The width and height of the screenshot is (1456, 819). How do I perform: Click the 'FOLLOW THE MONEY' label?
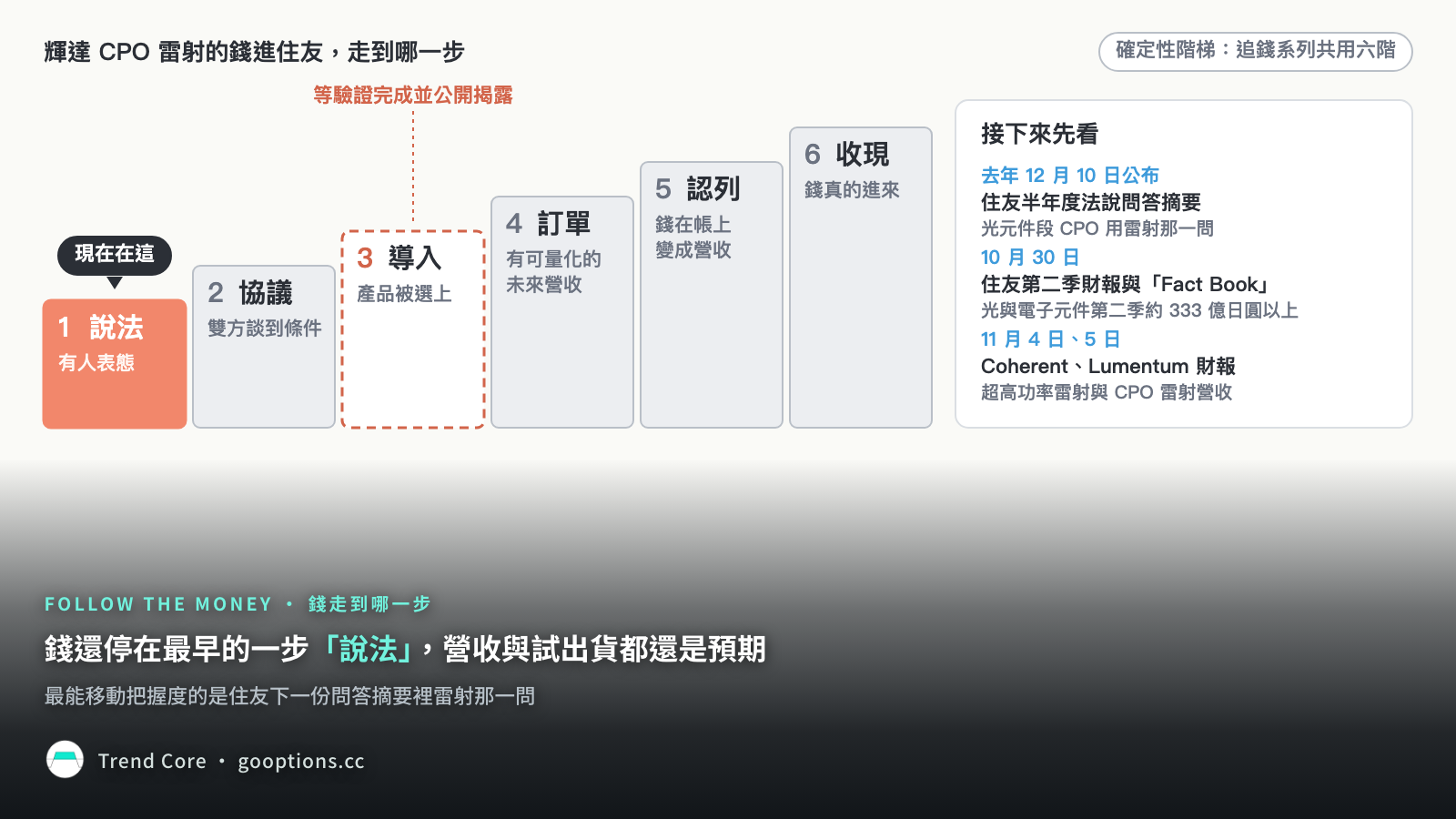tap(158, 604)
